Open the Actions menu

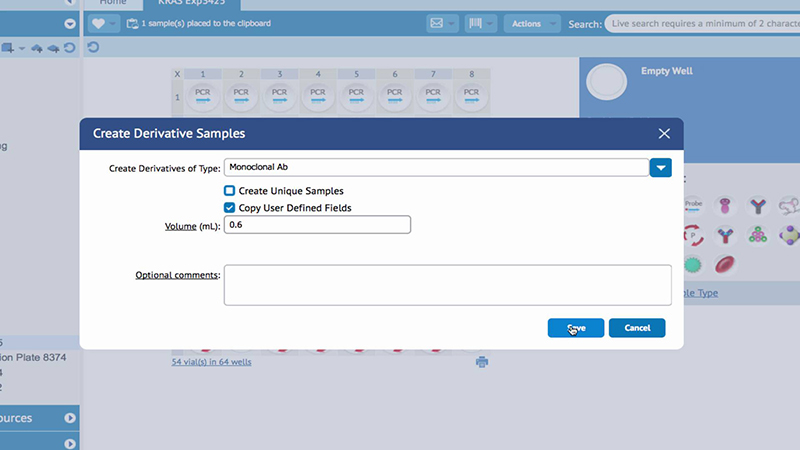(532, 23)
